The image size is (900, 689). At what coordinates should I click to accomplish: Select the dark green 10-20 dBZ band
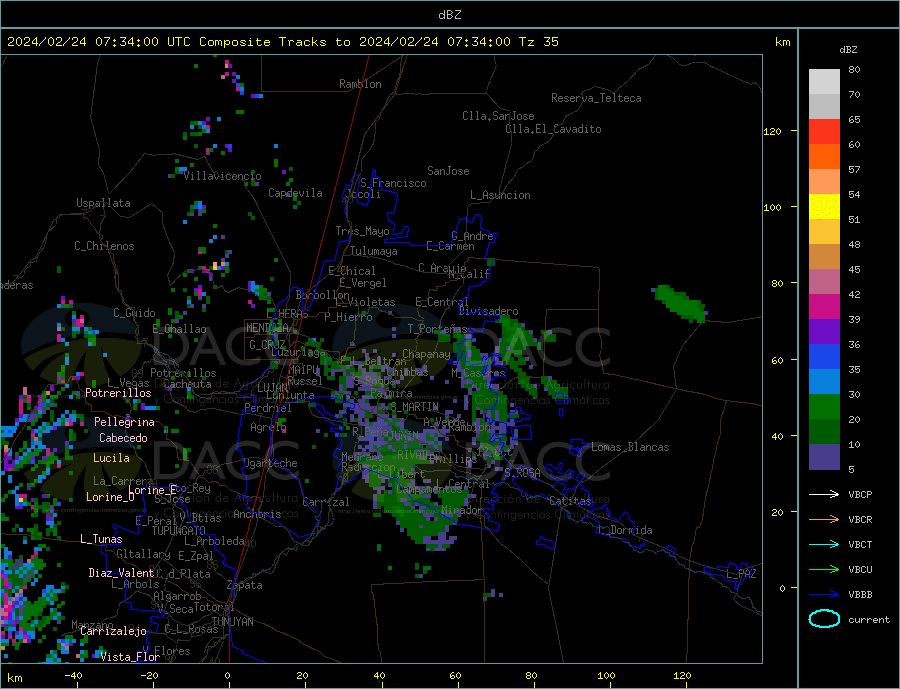coord(824,432)
